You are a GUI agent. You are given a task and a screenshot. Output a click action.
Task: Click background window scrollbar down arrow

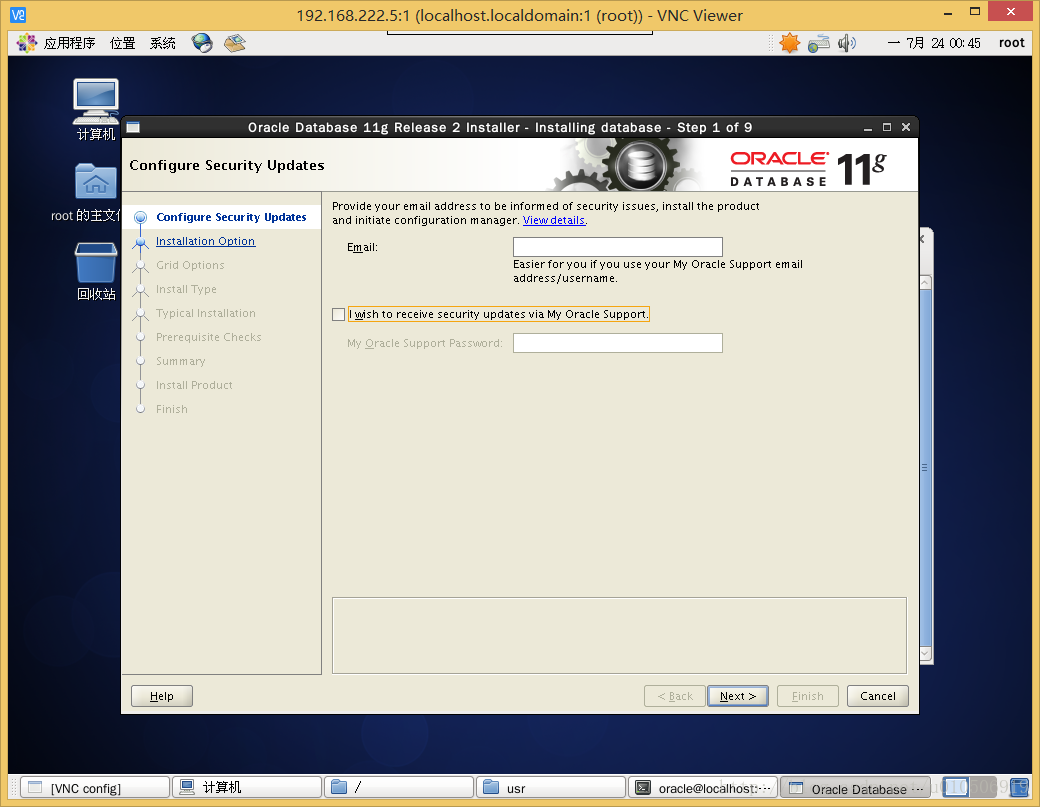click(x=926, y=653)
